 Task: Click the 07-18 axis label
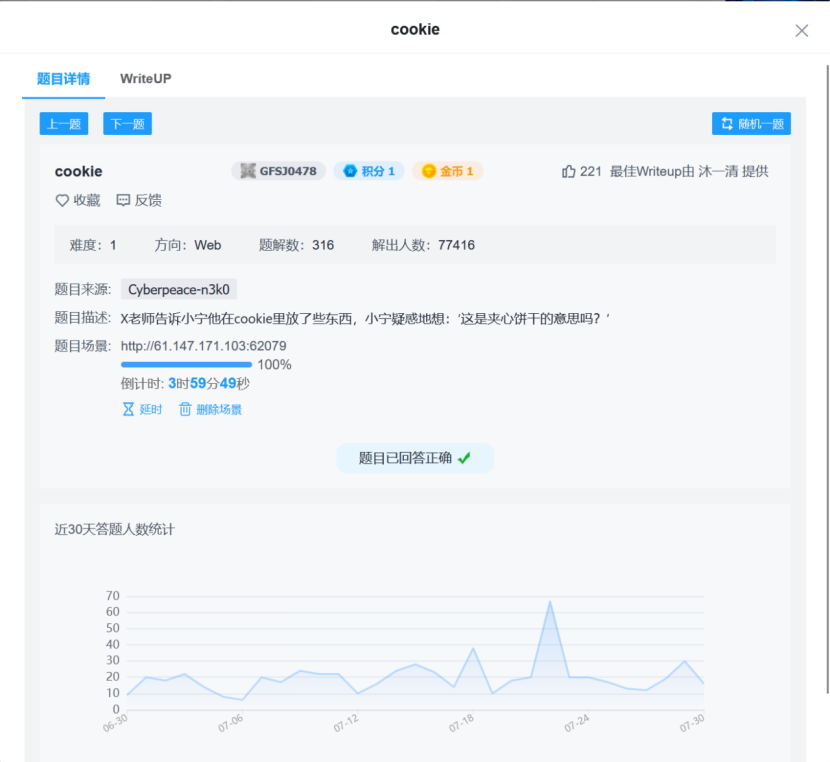pyautogui.click(x=461, y=723)
